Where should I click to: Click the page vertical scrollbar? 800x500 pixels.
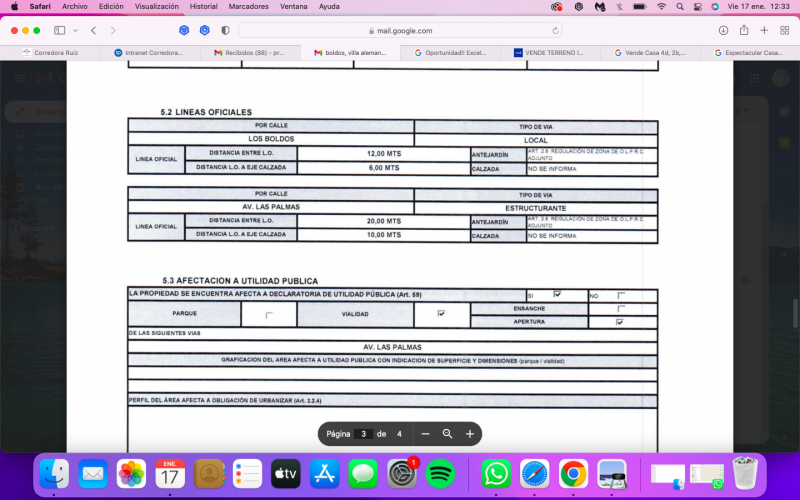click(795, 312)
